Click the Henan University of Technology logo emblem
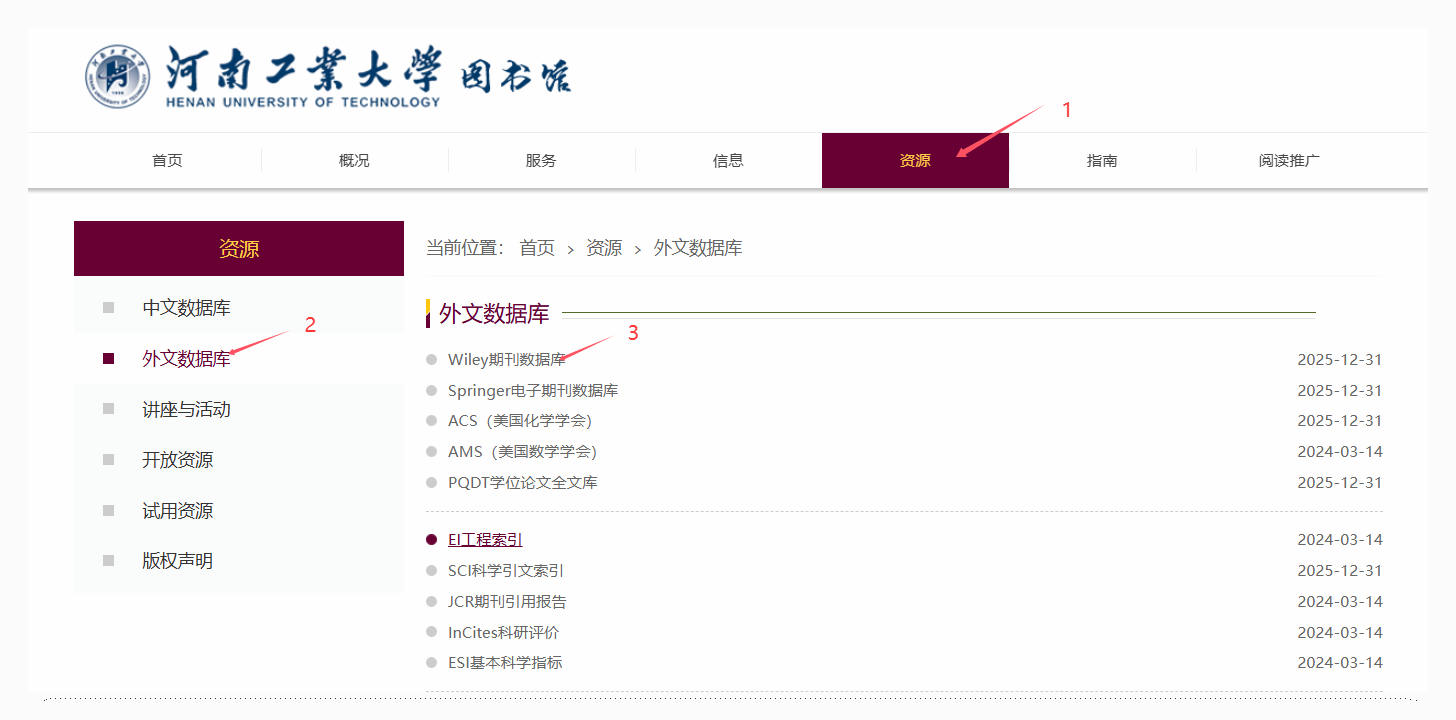Viewport: 1456px width, 720px height. (117, 77)
